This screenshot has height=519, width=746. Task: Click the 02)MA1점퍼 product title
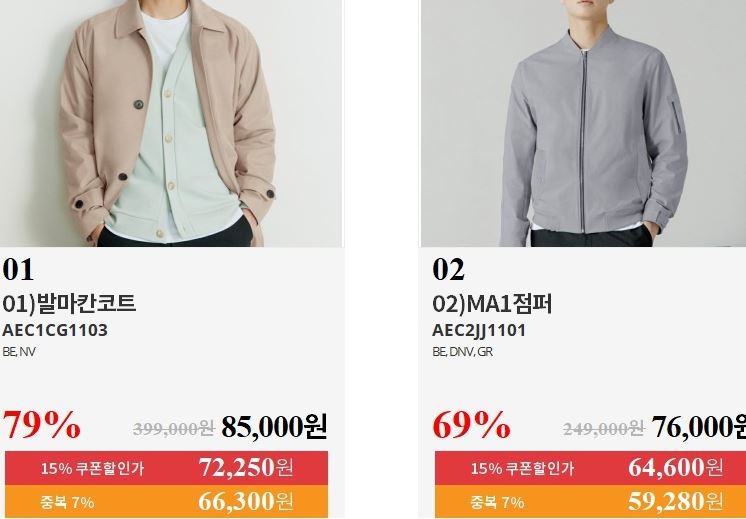point(492,304)
